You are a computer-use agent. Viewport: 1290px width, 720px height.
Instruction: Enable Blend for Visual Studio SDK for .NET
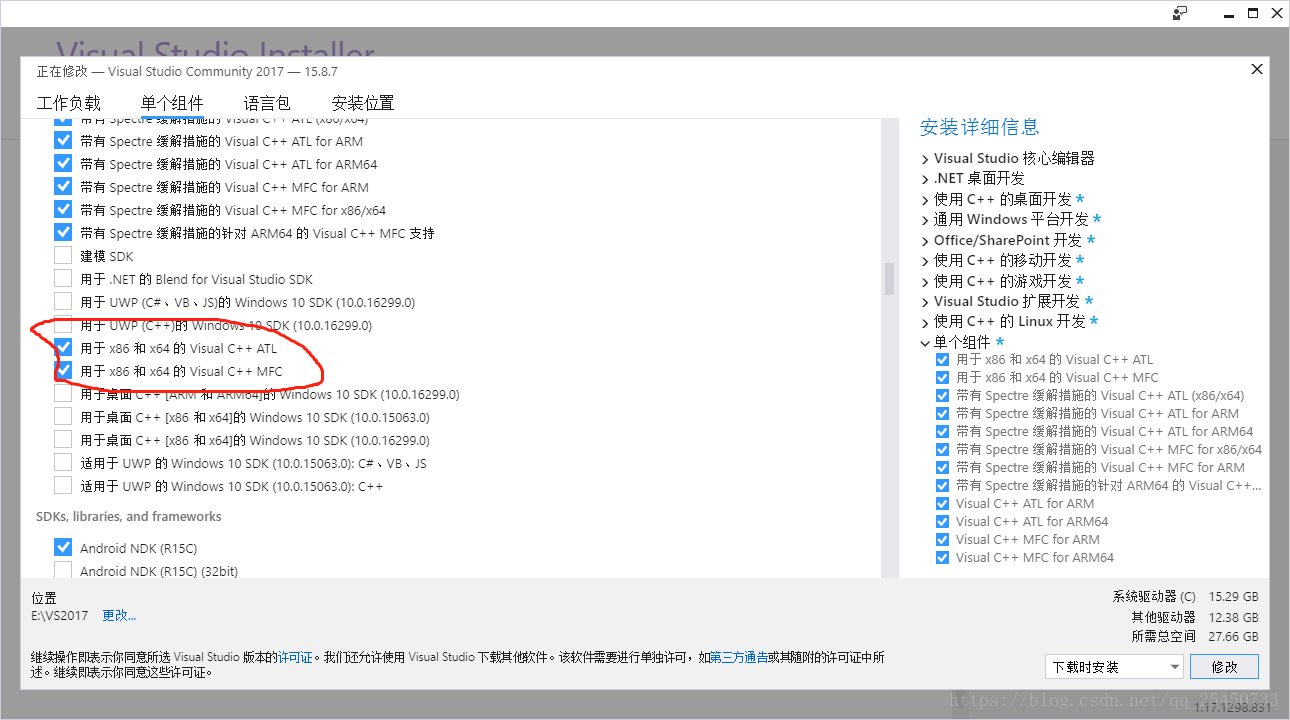[63, 279]
